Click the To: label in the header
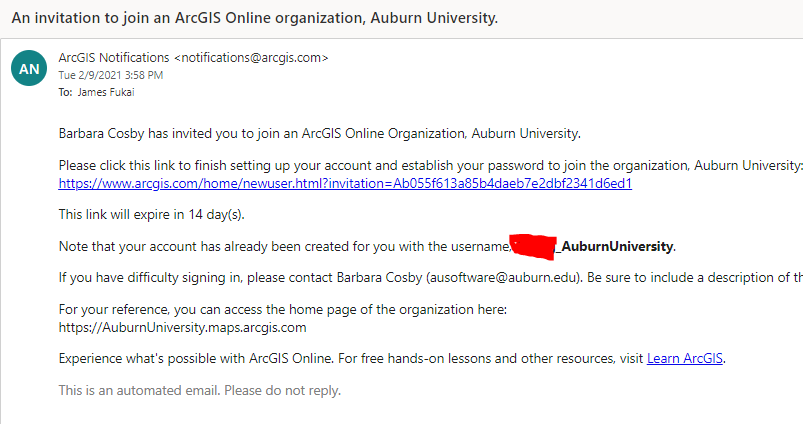The height and width of the screenshot is (424, 803). pos(65,92)
